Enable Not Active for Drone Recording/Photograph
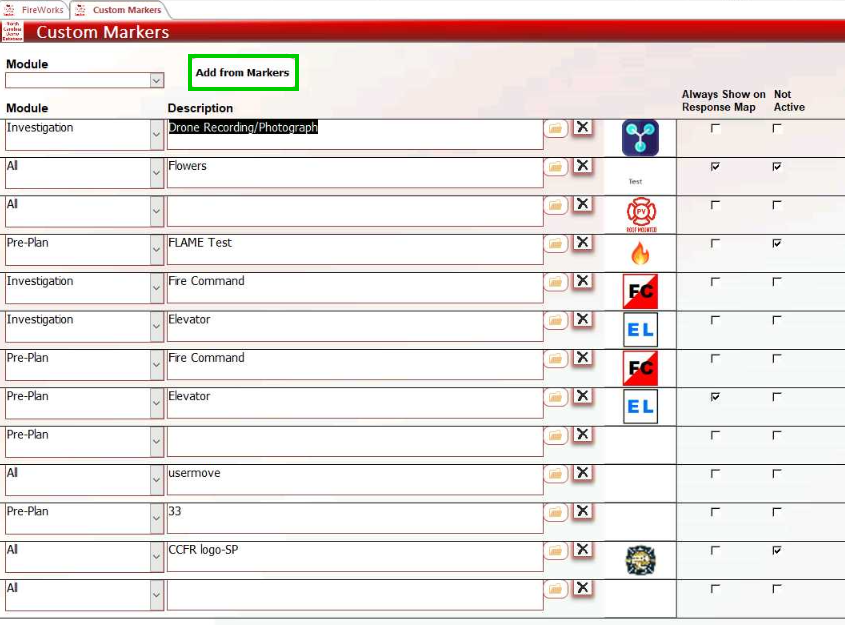845x625 pixels. pos(777,129)
